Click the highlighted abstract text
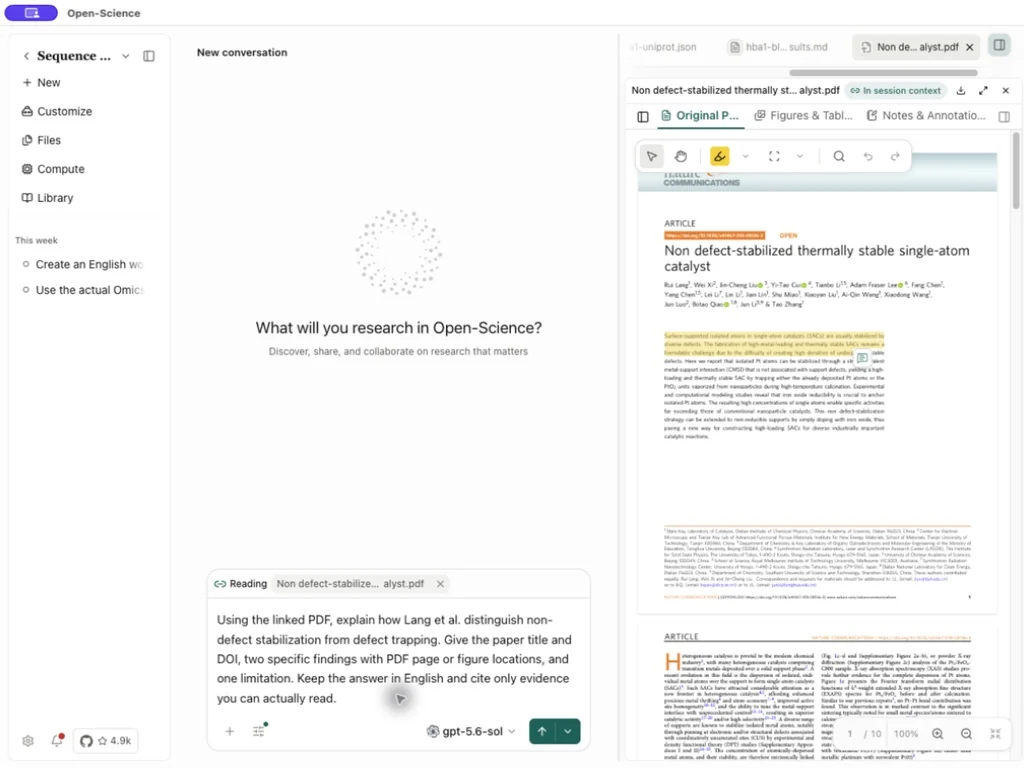Image resolution: width=1024 pixels, height=768 pixels. (x=774, y=344)
